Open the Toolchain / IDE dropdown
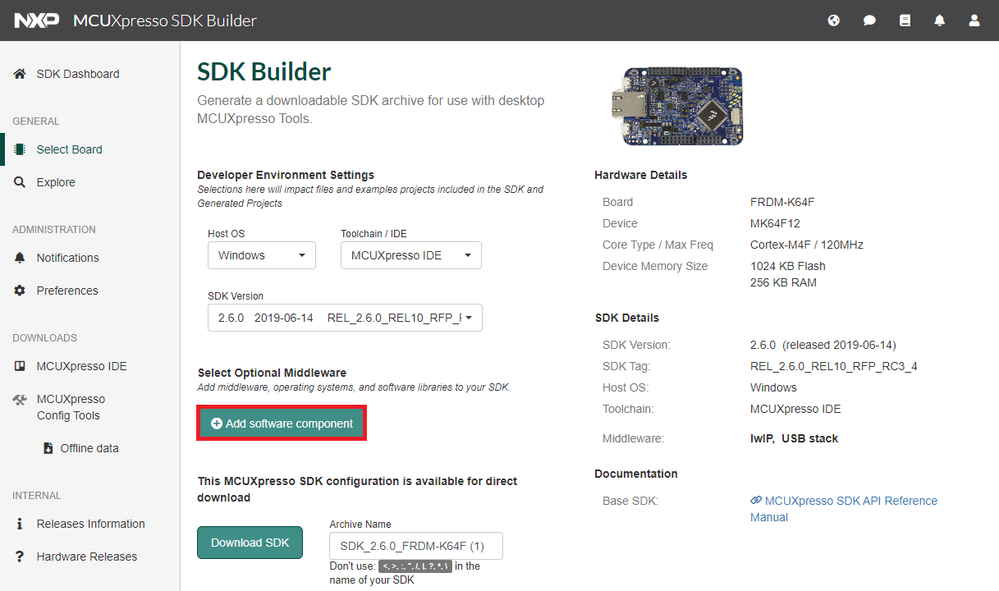Screen dimensions: 999x591 410,255
